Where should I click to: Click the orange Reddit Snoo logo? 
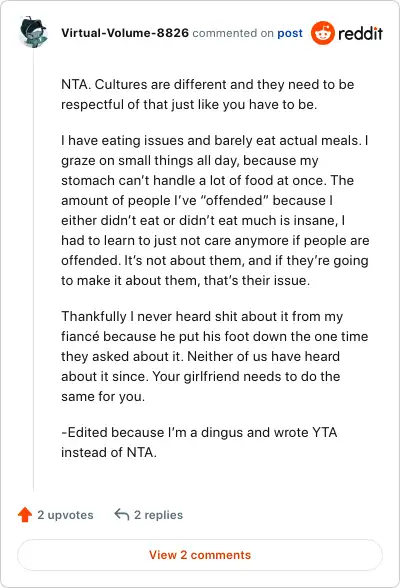(x=322, y=33)
